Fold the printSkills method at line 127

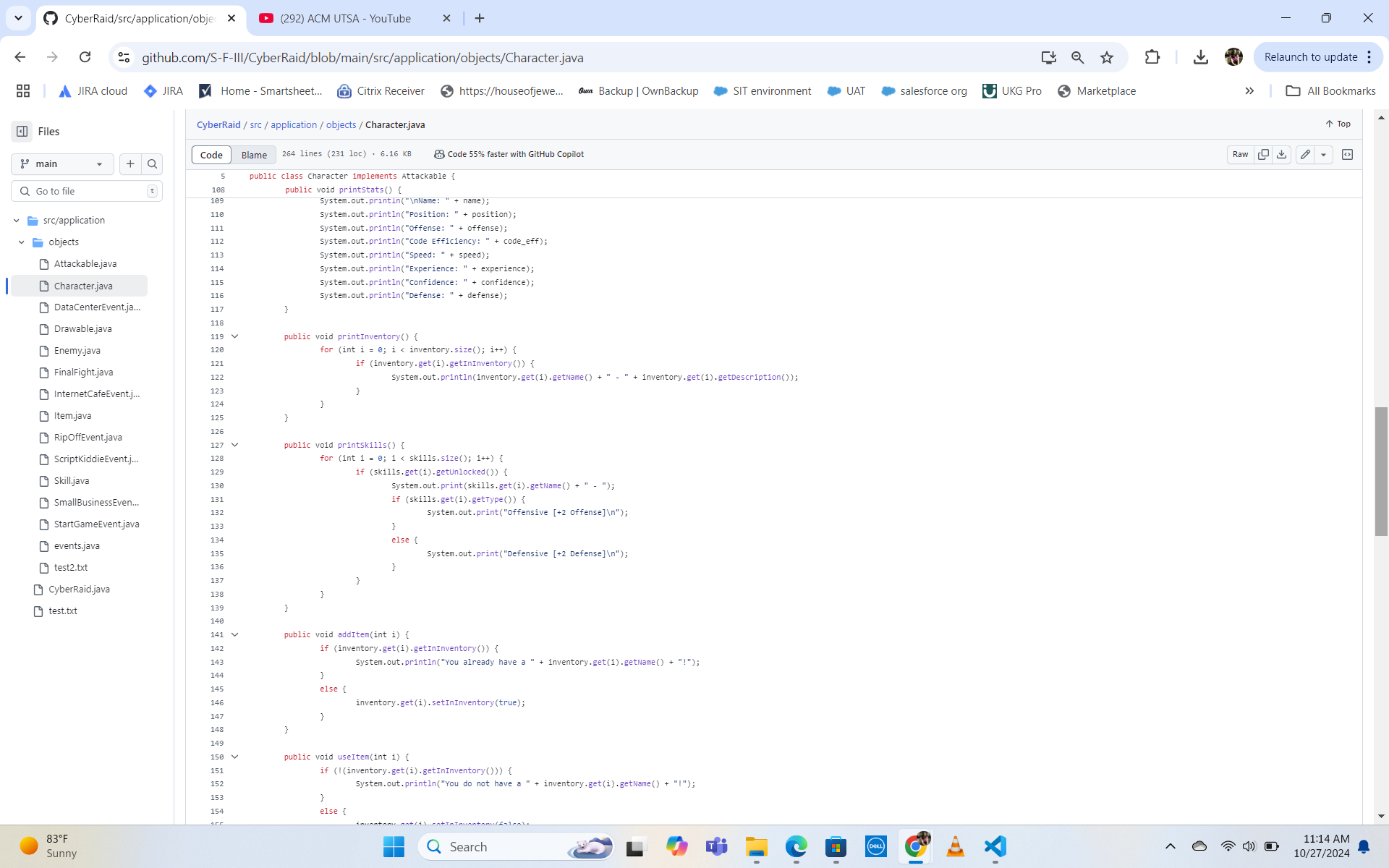click(234, 445)
